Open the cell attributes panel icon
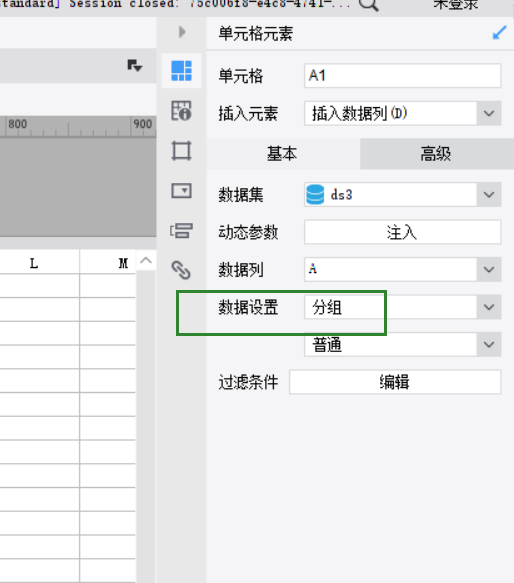The height and width of the screenshot is (583, 514). click(x=181, y=111)
